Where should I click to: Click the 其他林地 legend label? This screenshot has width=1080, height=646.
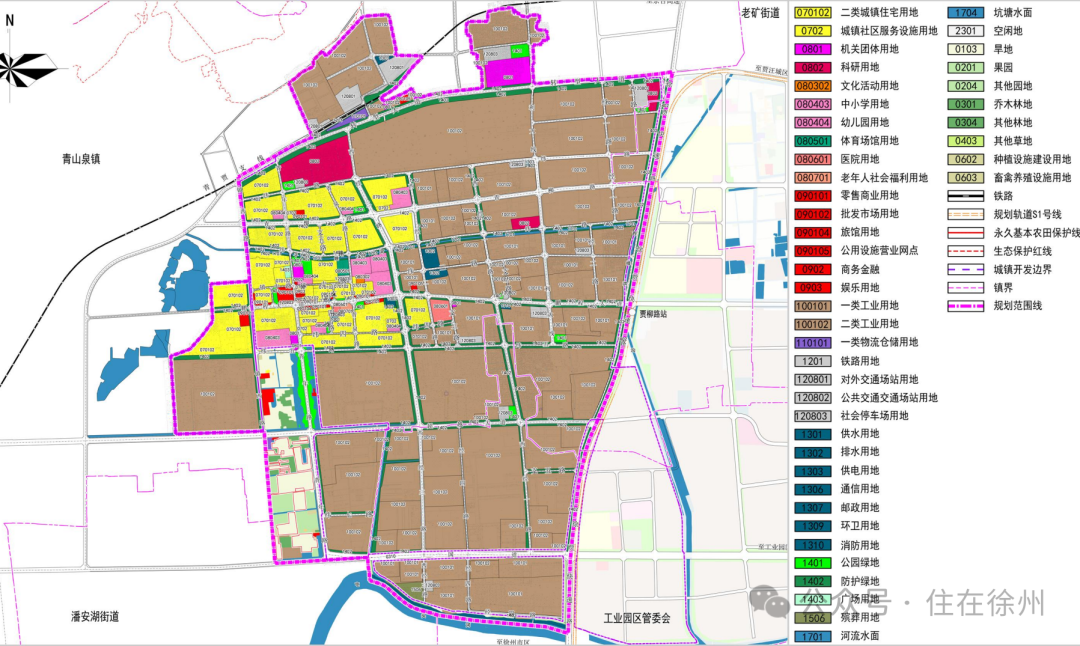click(x=1012, y=123)
